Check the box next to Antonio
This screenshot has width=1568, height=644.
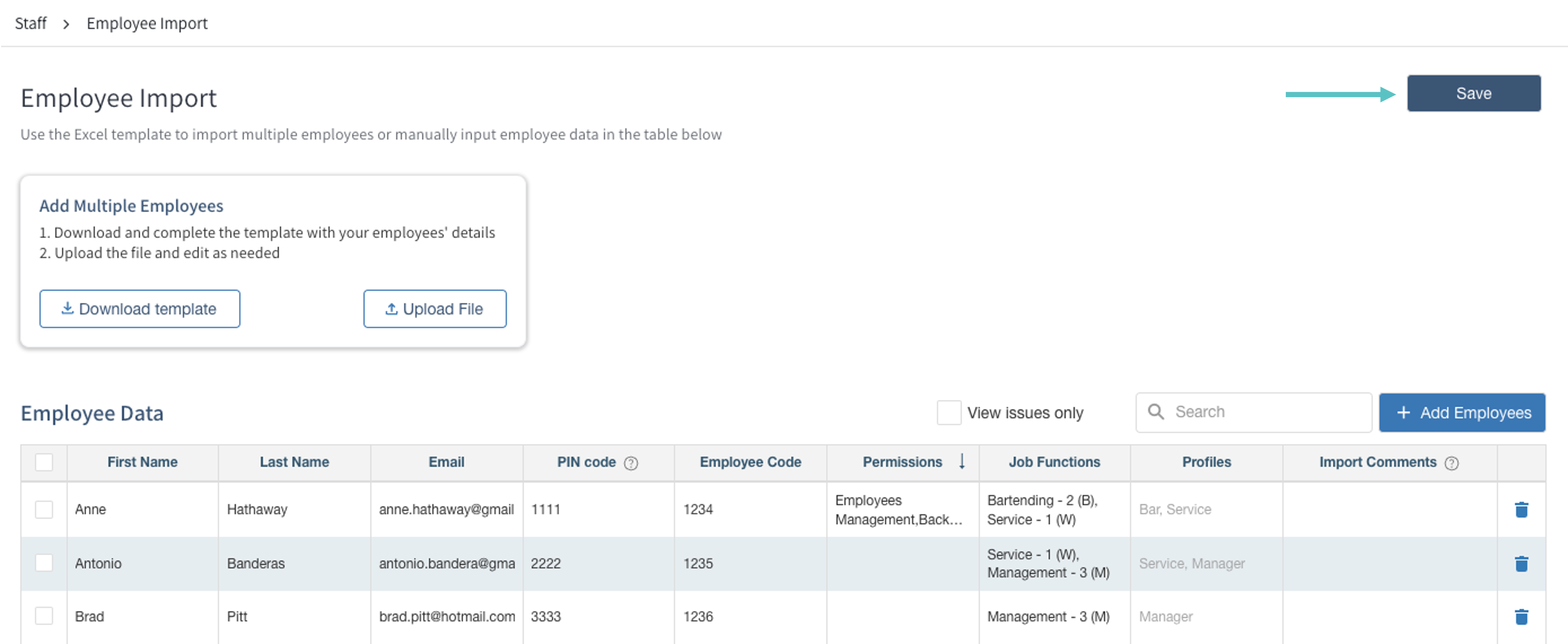point(44,562)
